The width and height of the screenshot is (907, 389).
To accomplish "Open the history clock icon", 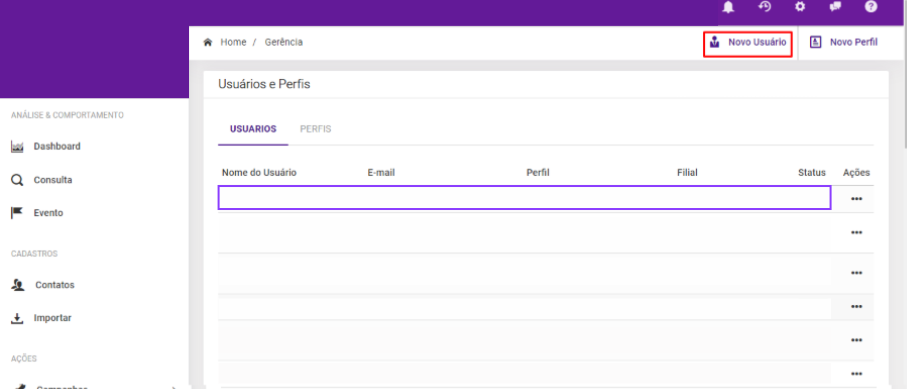I will (765, 7).
